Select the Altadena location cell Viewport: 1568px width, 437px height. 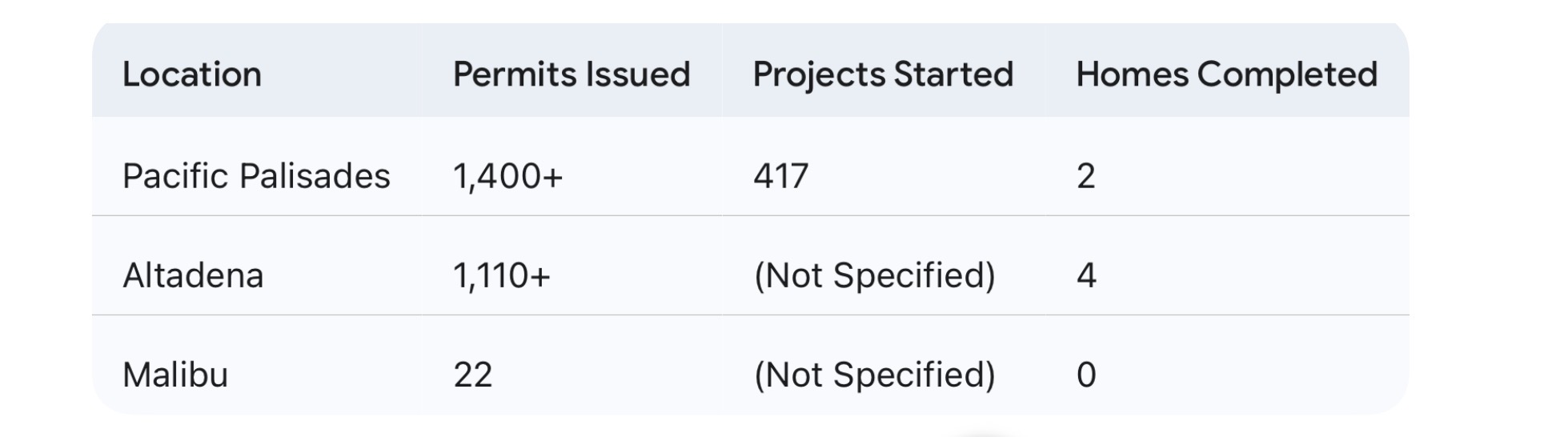click(193, 276)
